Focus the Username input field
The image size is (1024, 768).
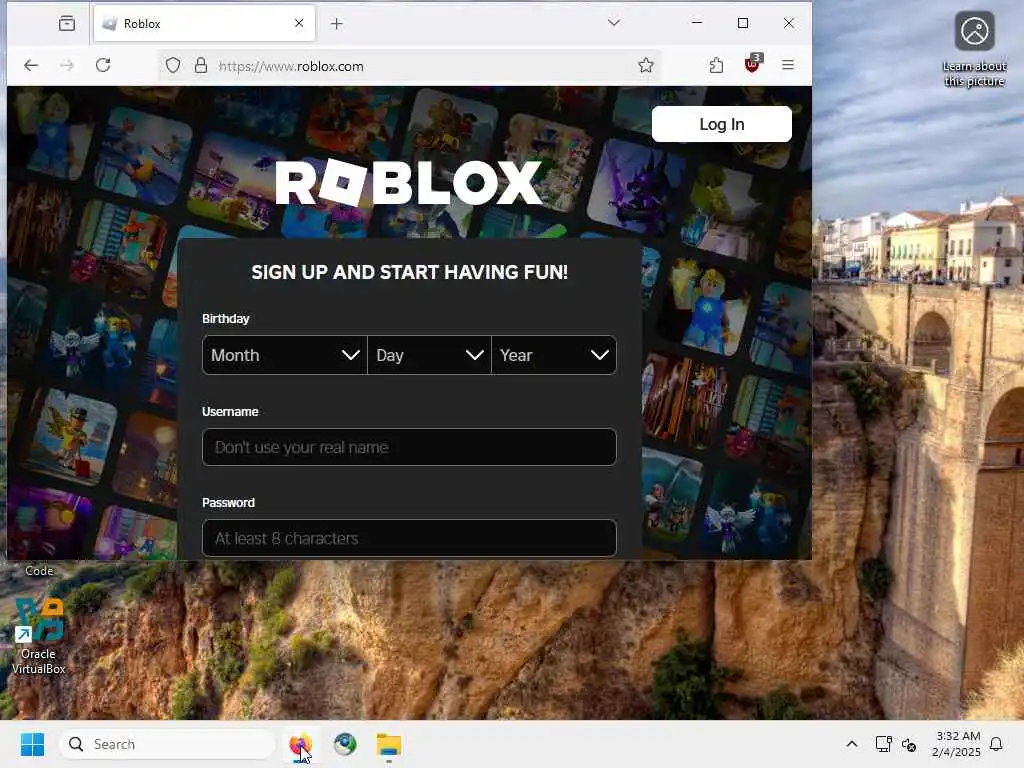point(409,447)
